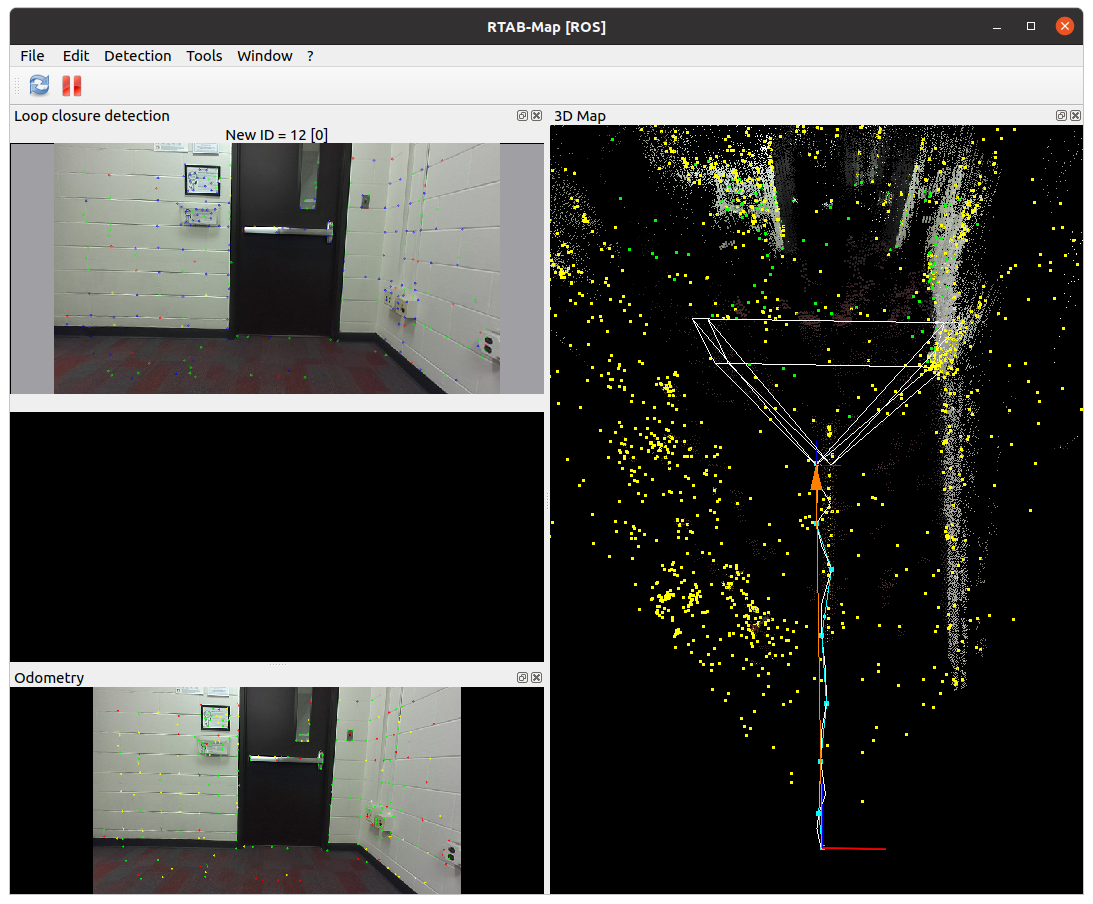Screen dimensions: 1093x904
Task: Click the Odometry camera image
Action: coord(277,790)
